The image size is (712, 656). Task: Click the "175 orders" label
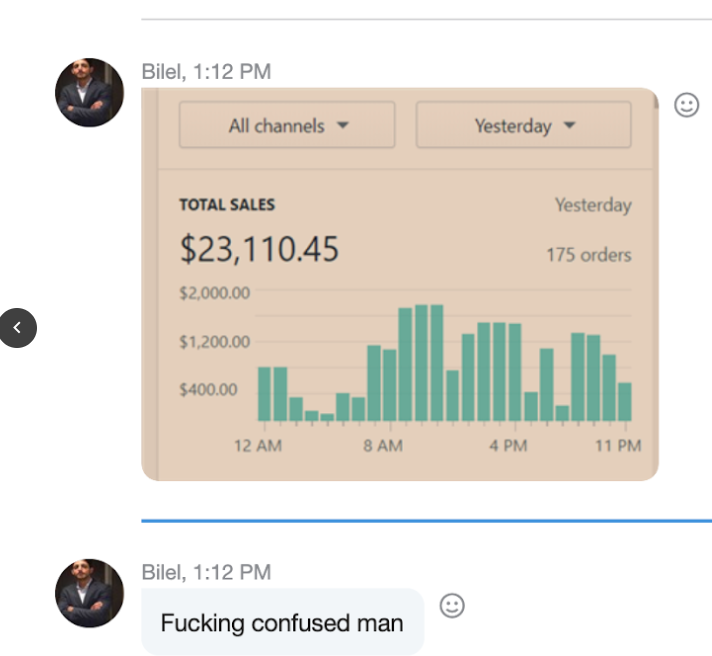click(588, 255)
